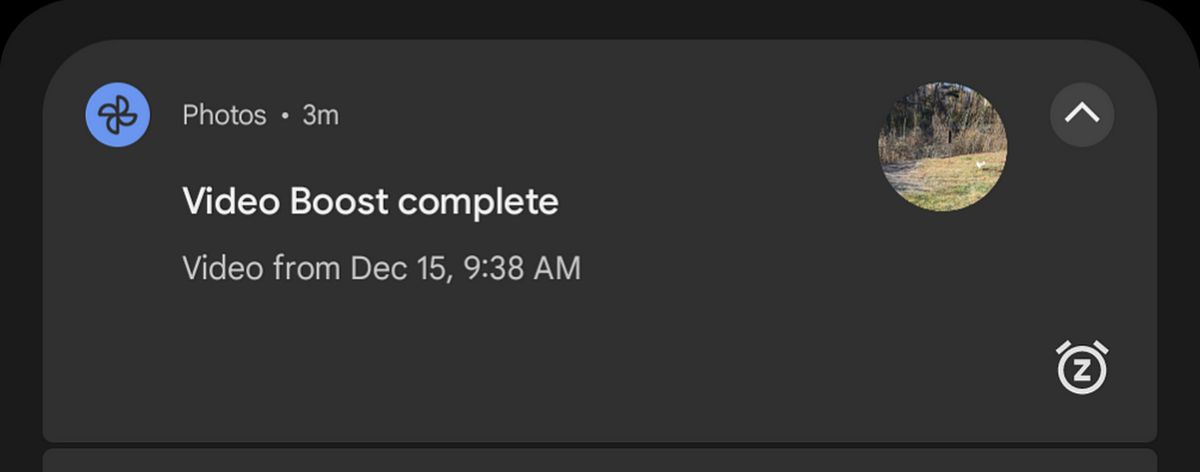The width and height of the screenshot is (1200, 472).
Task: Click the up-arrow circle button
Action: [x=1082, y=115]
